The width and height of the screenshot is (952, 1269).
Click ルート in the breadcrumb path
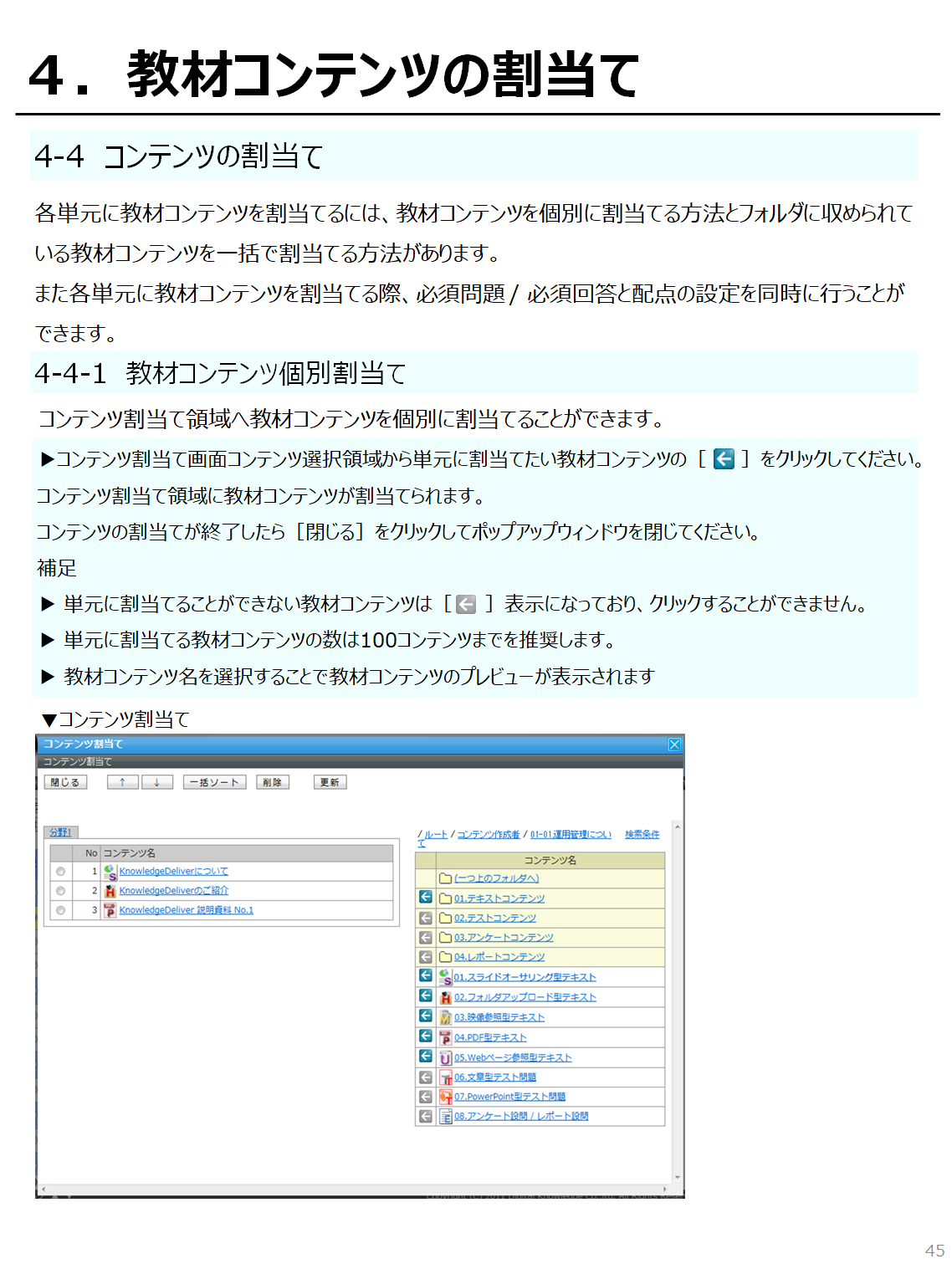pyautogui.click(x=435, y=835)
